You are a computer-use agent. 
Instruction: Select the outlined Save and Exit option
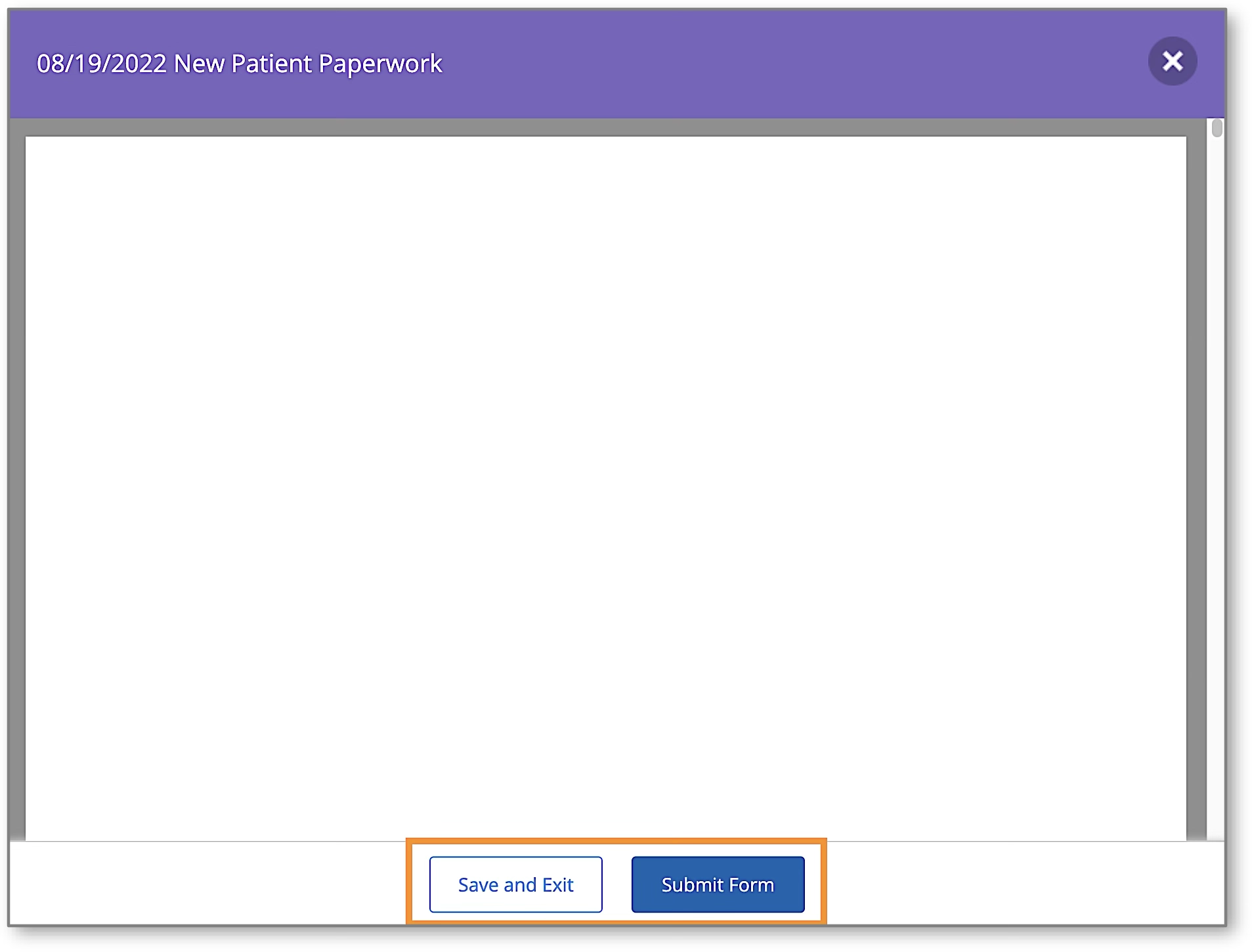click(x=515, y=884)
